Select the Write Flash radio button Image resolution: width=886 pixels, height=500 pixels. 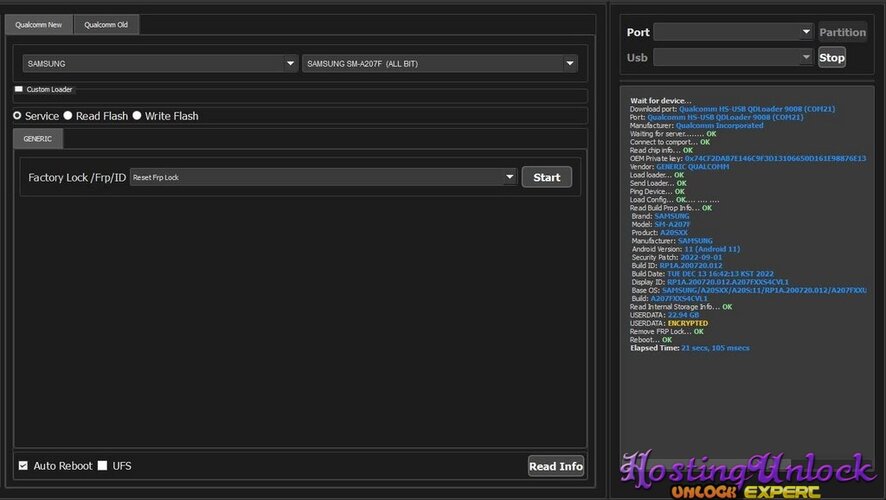tap(137, 116)
